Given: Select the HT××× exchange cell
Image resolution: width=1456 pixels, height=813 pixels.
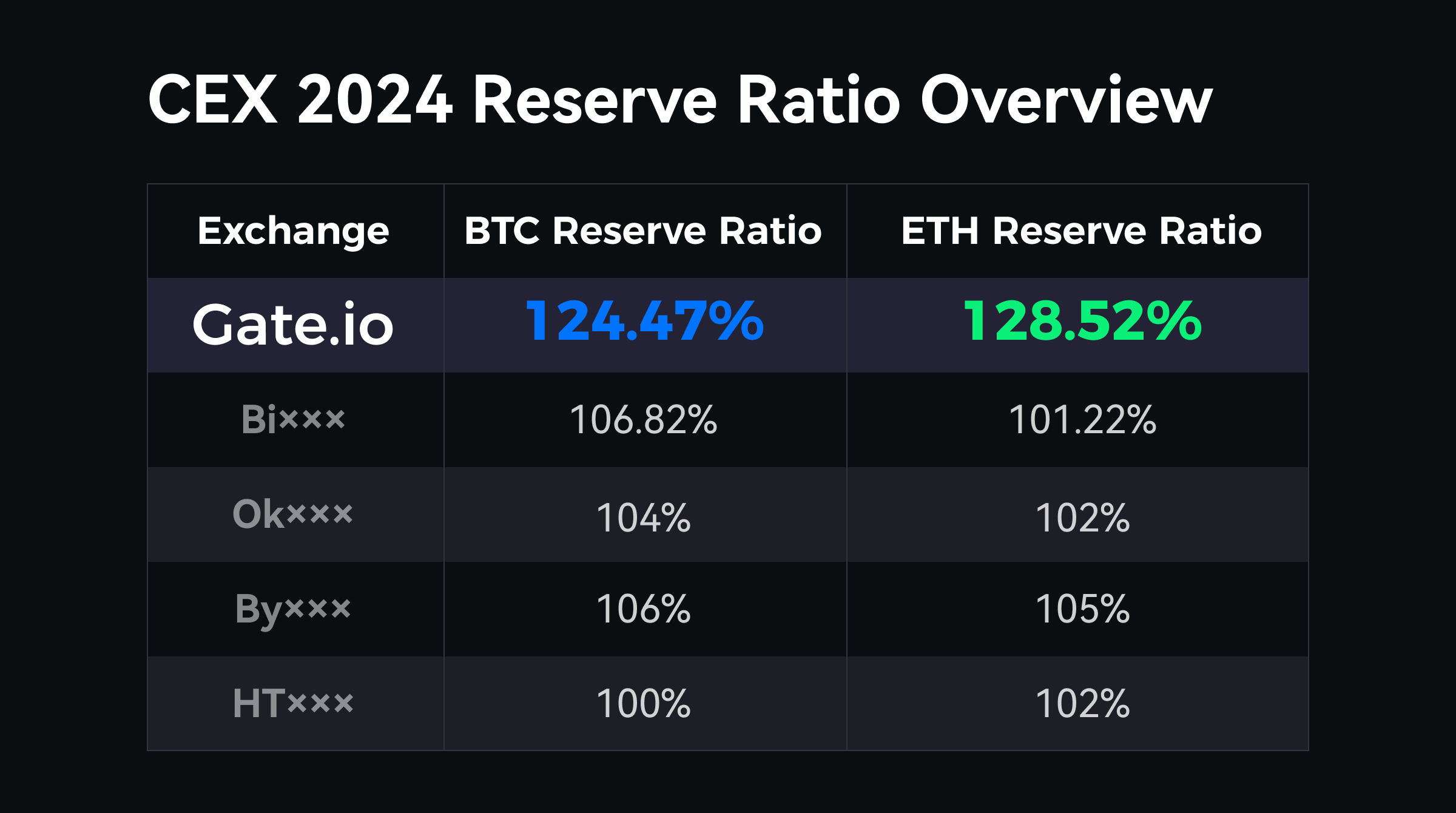Looking at the screenshot, I should click(294, 704).
